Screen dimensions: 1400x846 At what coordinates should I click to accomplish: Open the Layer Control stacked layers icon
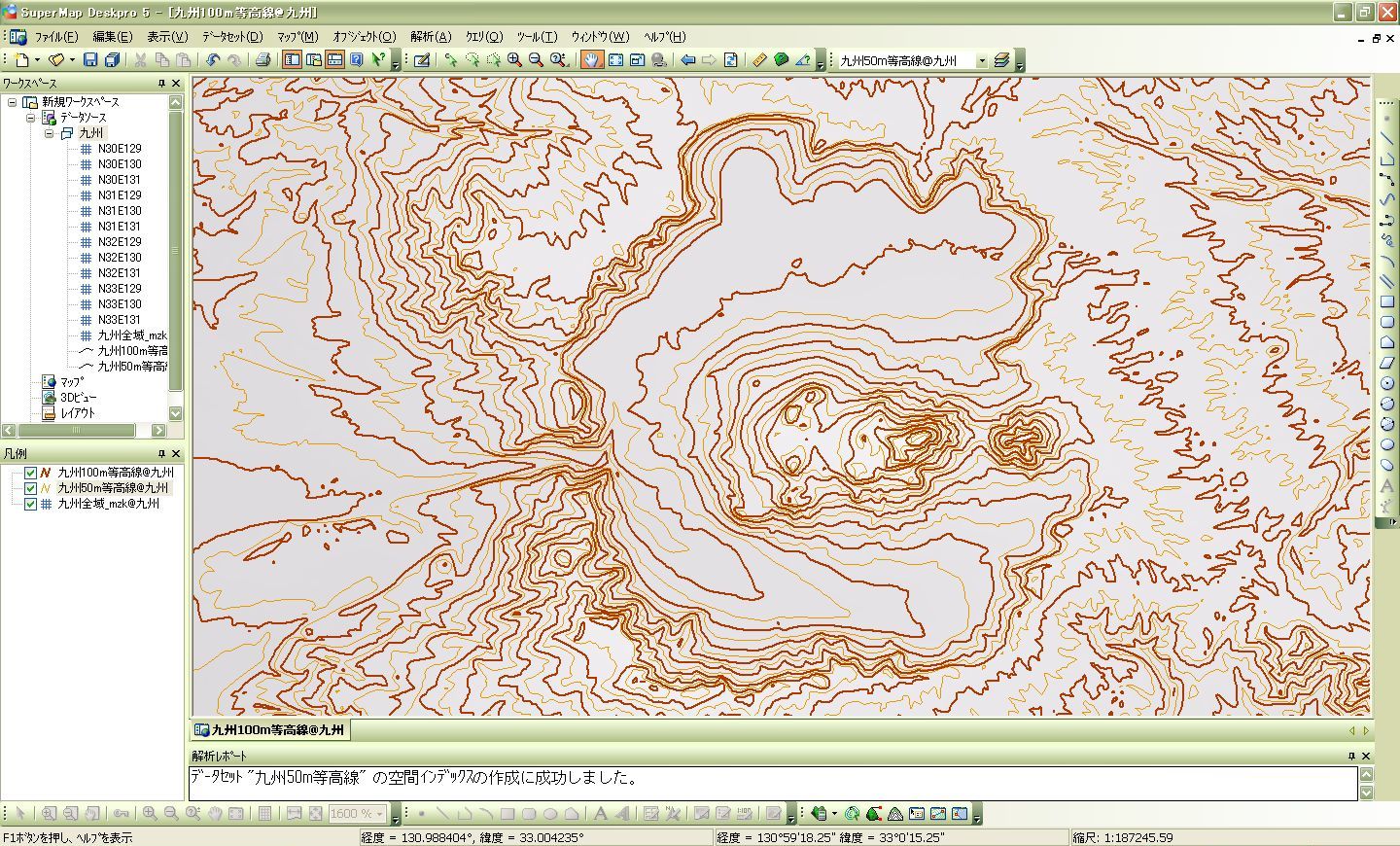[x=1002, y=60]
